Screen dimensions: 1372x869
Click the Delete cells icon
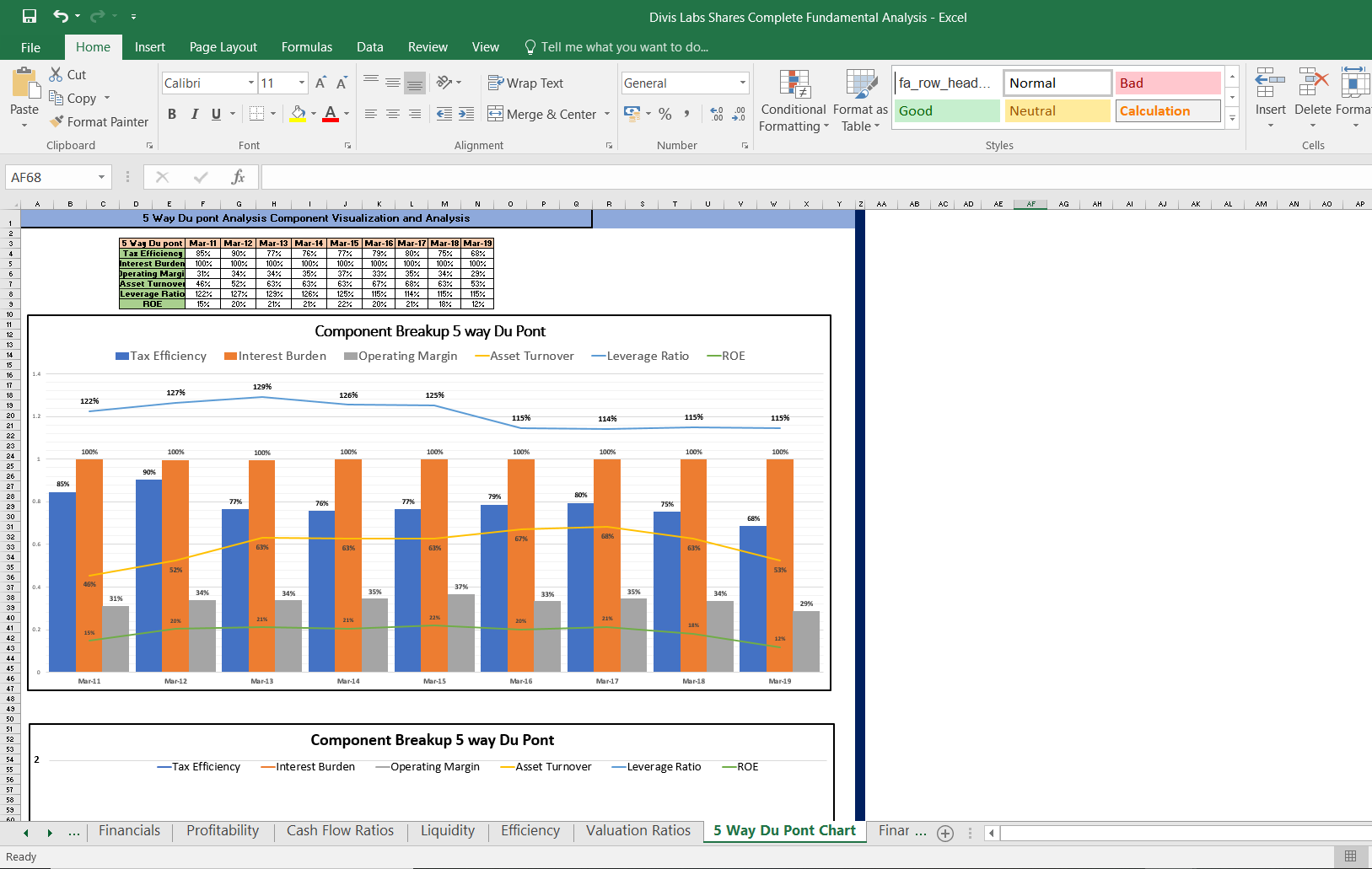point(1313,83)
